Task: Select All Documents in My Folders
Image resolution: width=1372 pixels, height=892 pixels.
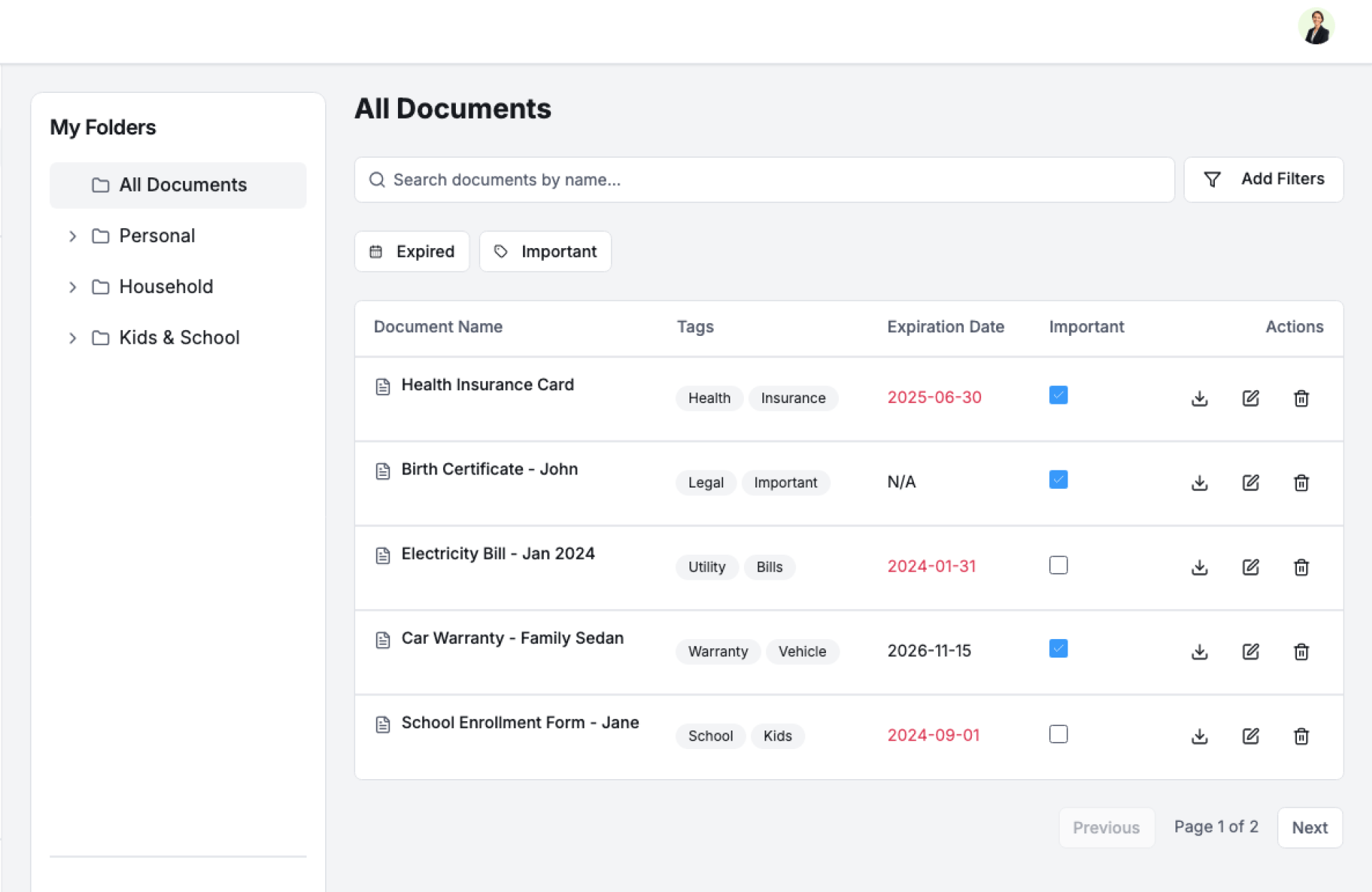Action: coord(178,185)
